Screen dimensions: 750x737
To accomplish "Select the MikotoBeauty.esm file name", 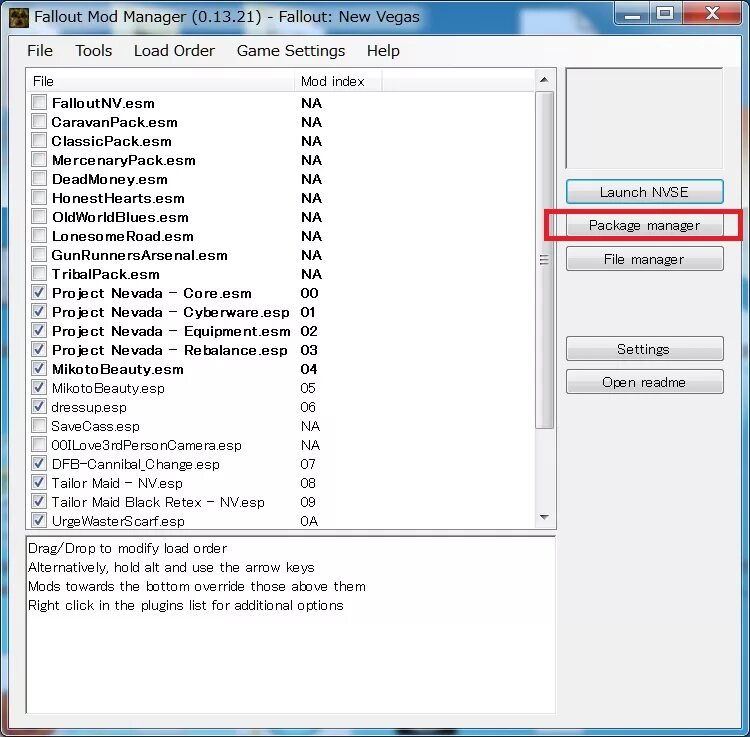I will click(x=118, y=369).
